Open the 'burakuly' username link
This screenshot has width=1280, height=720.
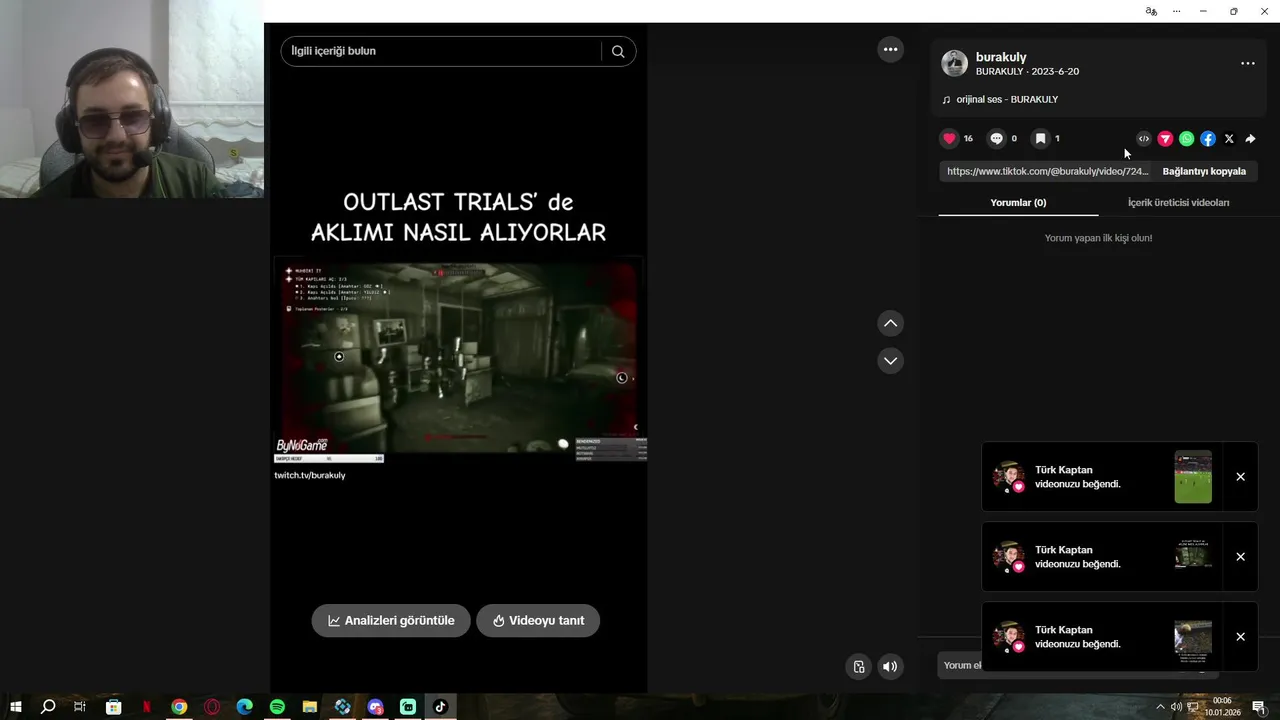(1001, 57)
